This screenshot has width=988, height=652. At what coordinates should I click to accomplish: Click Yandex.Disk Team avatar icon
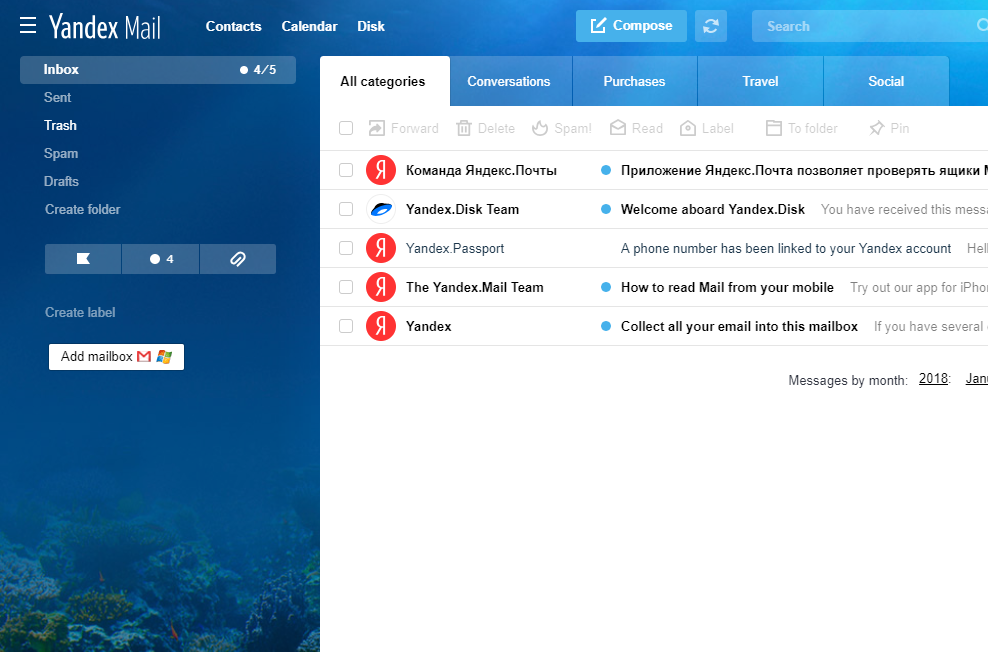pos(381,209)
